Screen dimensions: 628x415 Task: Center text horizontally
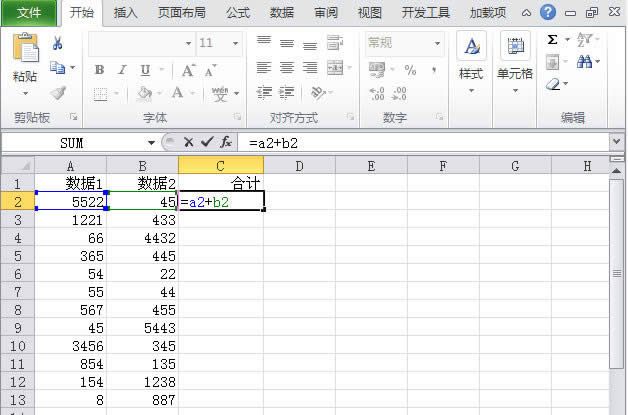click(x=287, y=68)
